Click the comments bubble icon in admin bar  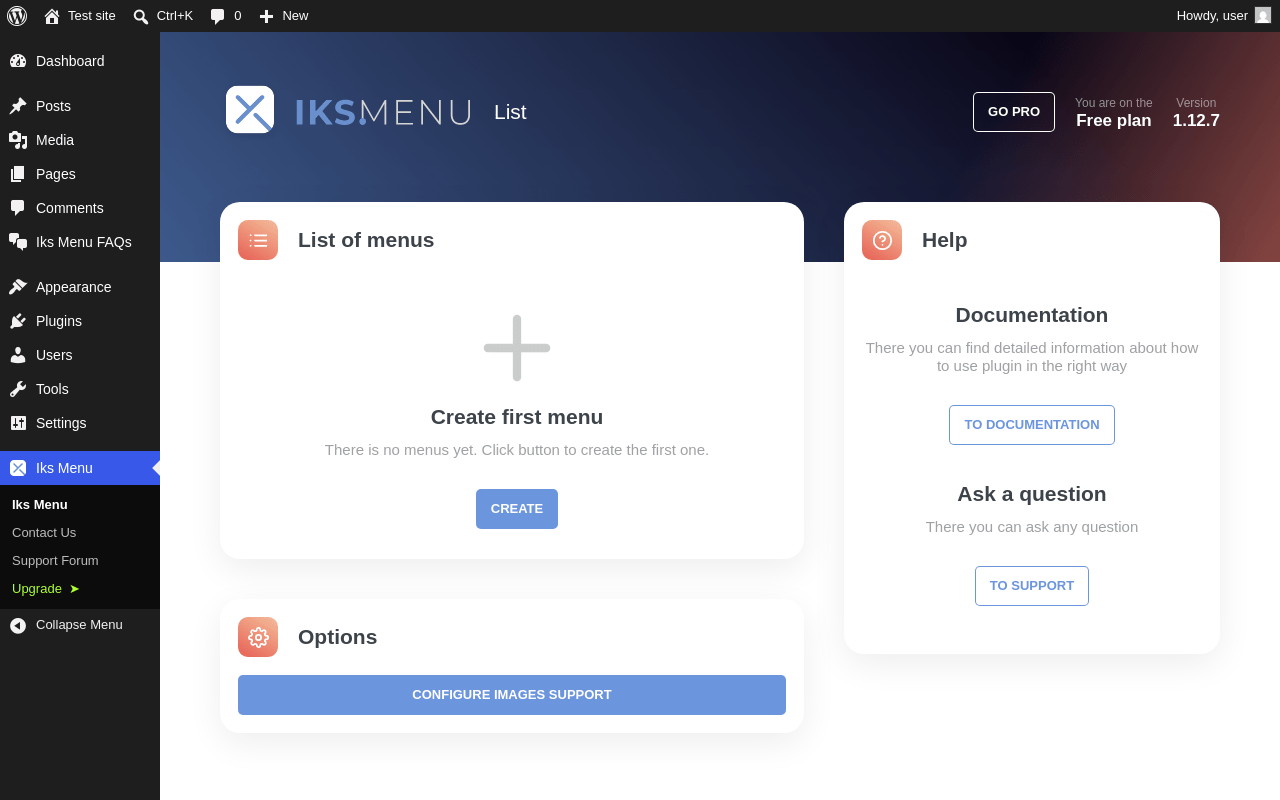tap(218, 16)
